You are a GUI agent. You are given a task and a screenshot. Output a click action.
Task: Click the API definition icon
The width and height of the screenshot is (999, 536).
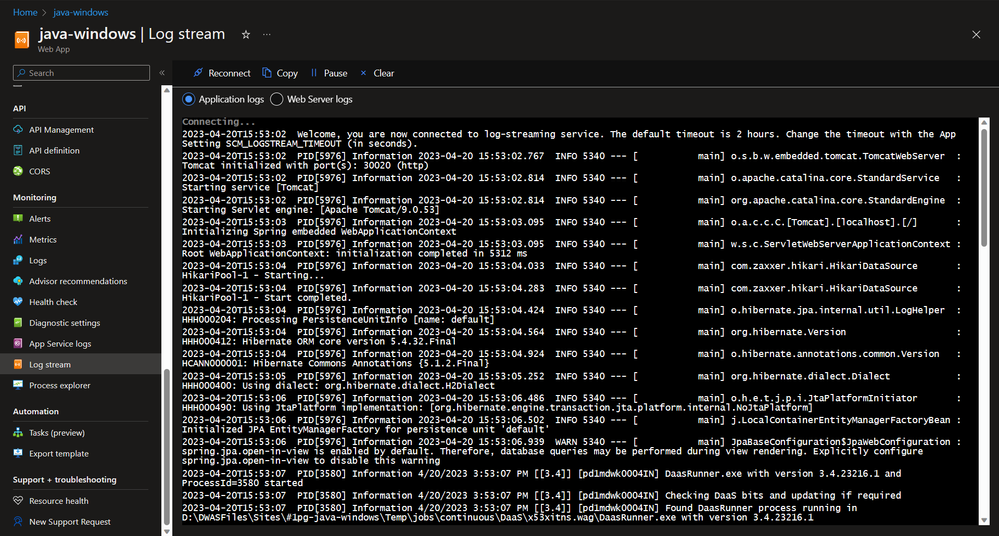coord(18,150)
